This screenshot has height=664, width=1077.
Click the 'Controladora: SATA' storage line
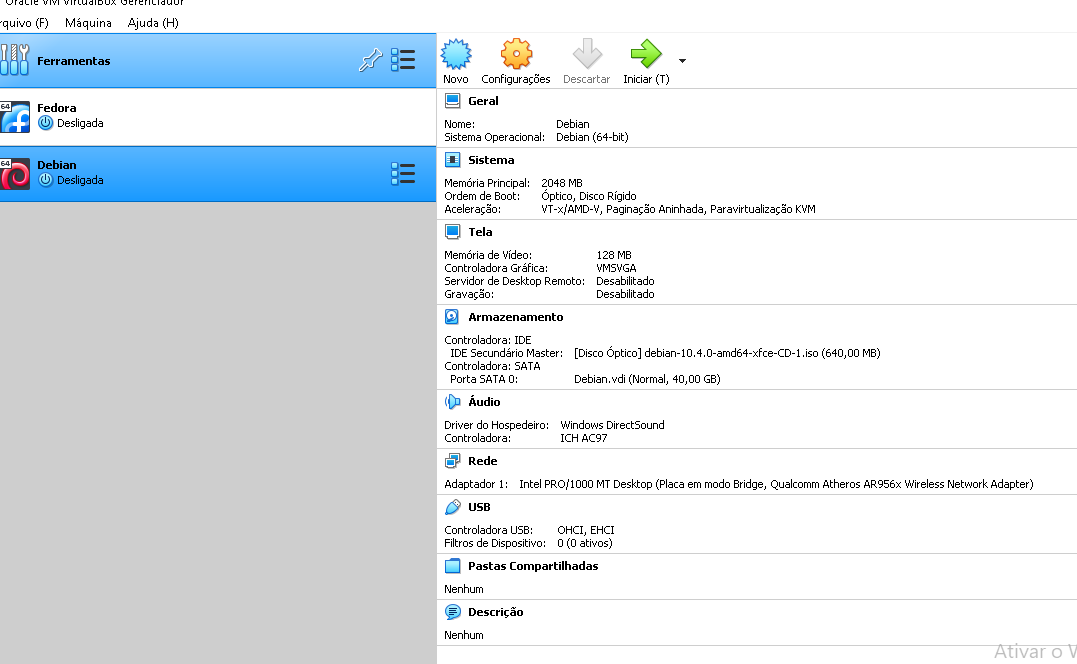pyautogui.click(x=492, y=366)
